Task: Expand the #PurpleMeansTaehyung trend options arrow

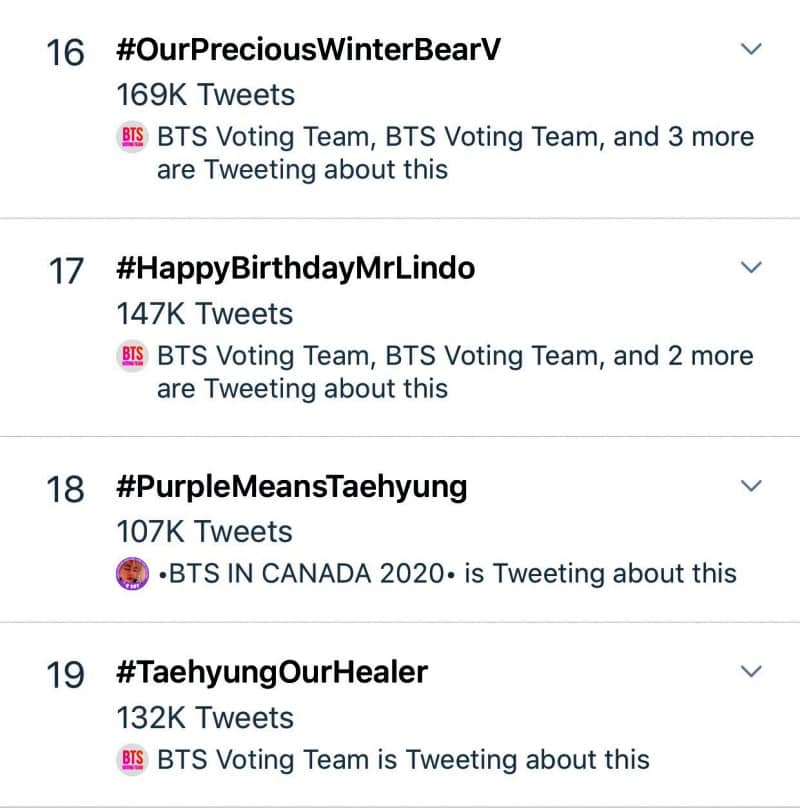Action: coord(750,486)
